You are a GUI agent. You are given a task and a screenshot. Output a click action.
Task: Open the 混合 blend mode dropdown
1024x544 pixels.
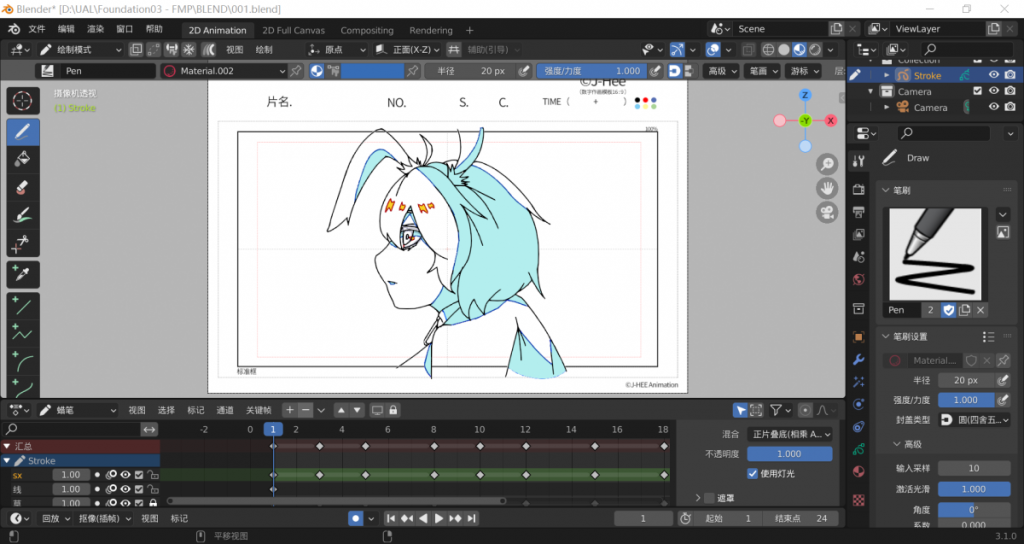coord(790,434)
